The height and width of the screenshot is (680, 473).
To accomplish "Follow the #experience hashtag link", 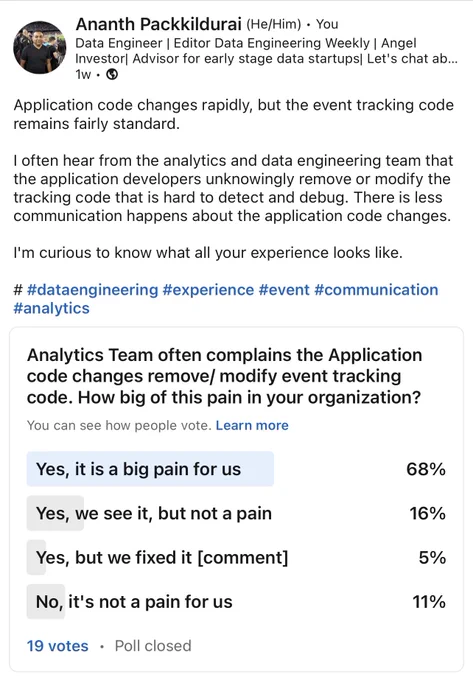I will pos(208,290).
